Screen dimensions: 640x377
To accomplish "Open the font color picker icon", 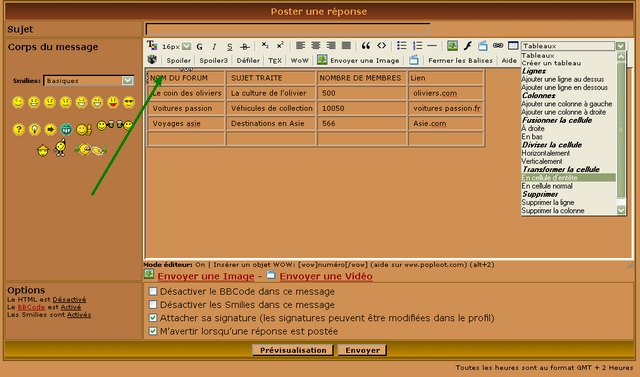I will [152, 45].
